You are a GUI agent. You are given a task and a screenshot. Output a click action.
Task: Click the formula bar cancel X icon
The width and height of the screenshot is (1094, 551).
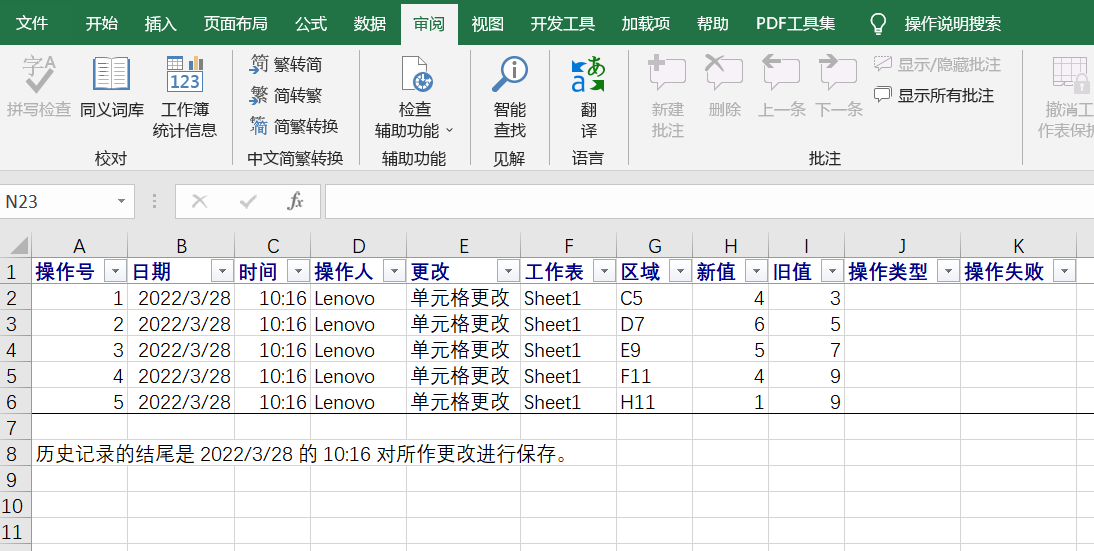tap(200, 202)
